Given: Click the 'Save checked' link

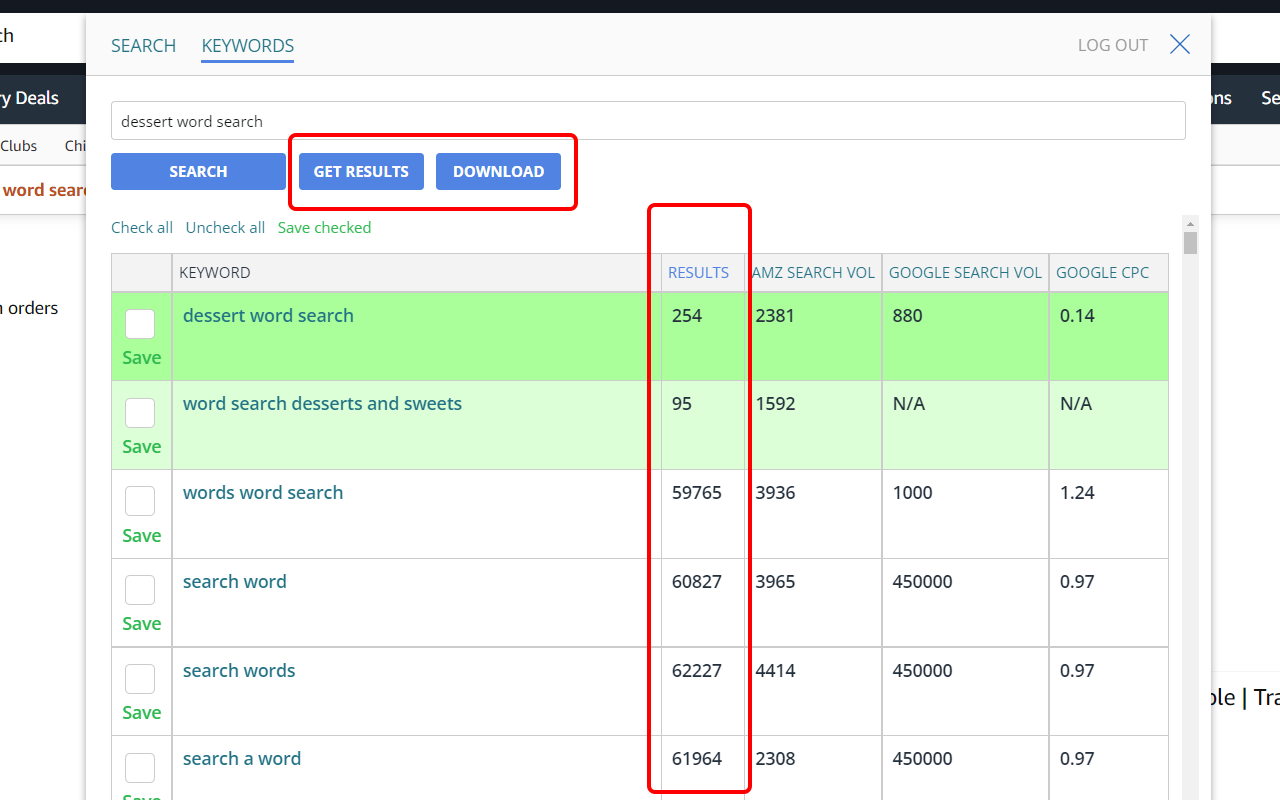Looking at the screenshot, I should click(x=324, y=228).
